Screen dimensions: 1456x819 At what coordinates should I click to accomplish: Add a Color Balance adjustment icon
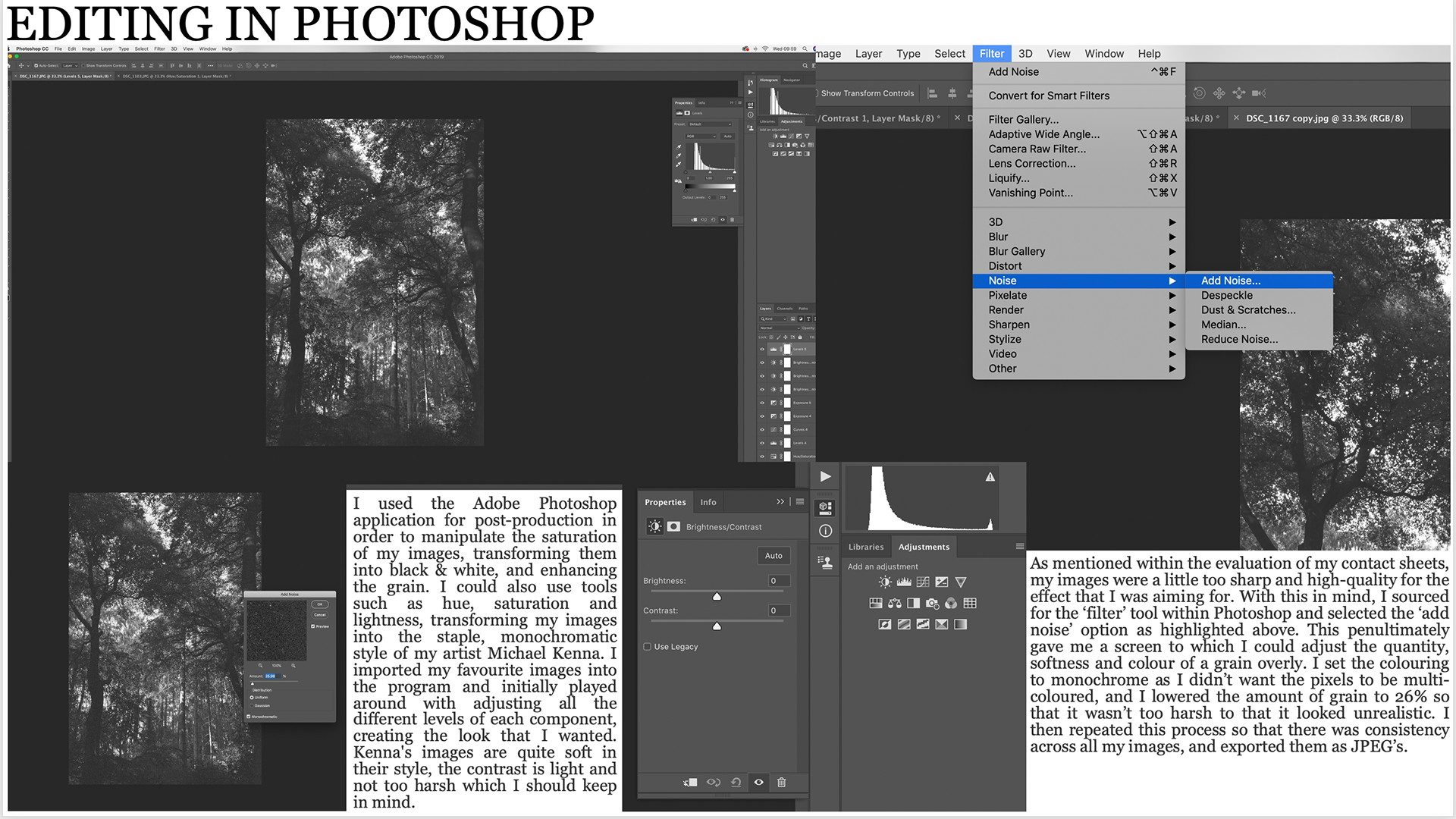895,604
